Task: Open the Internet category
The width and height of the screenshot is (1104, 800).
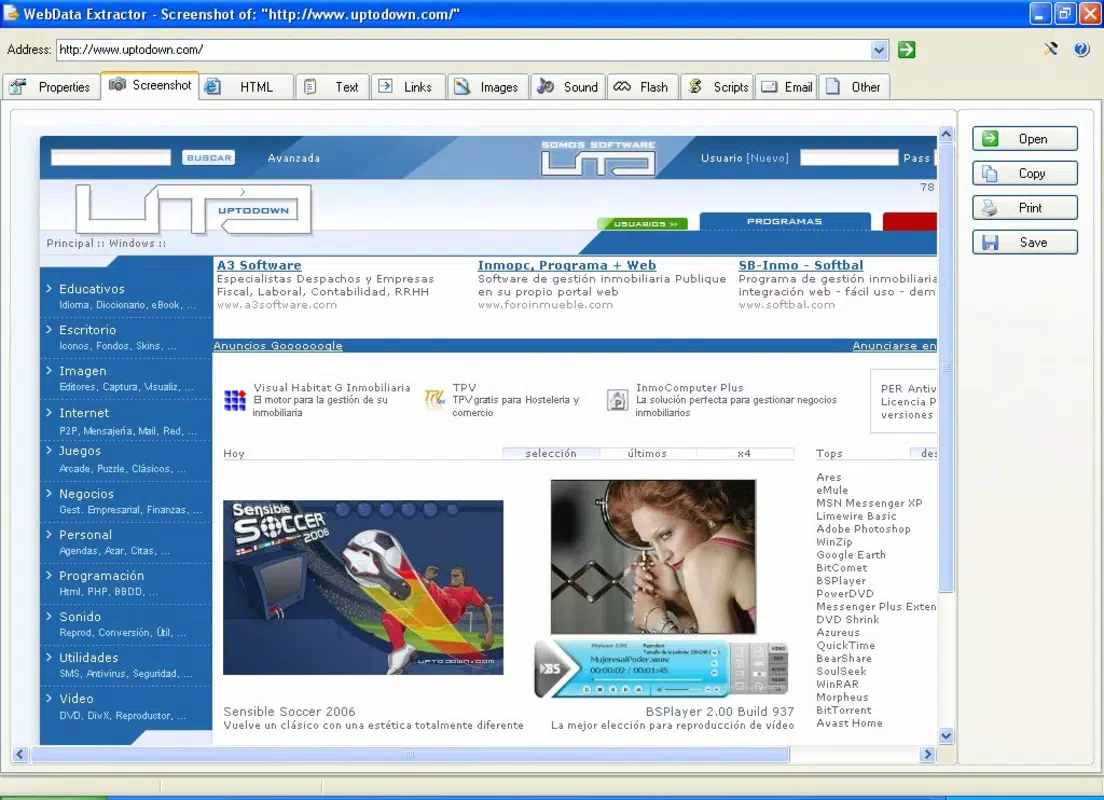Action: tap(84, 413)
